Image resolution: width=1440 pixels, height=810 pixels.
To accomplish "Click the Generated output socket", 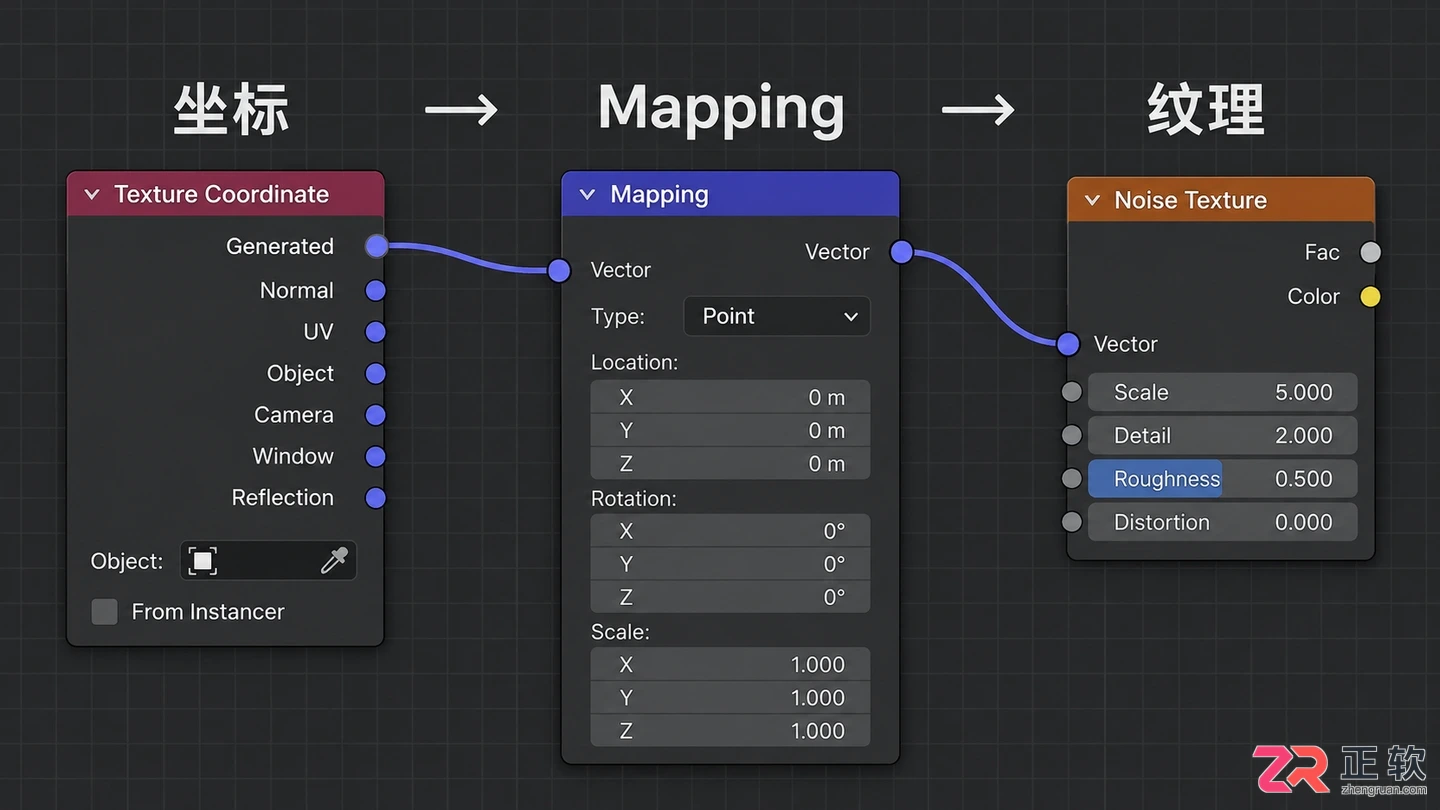I will coord(376,246).
